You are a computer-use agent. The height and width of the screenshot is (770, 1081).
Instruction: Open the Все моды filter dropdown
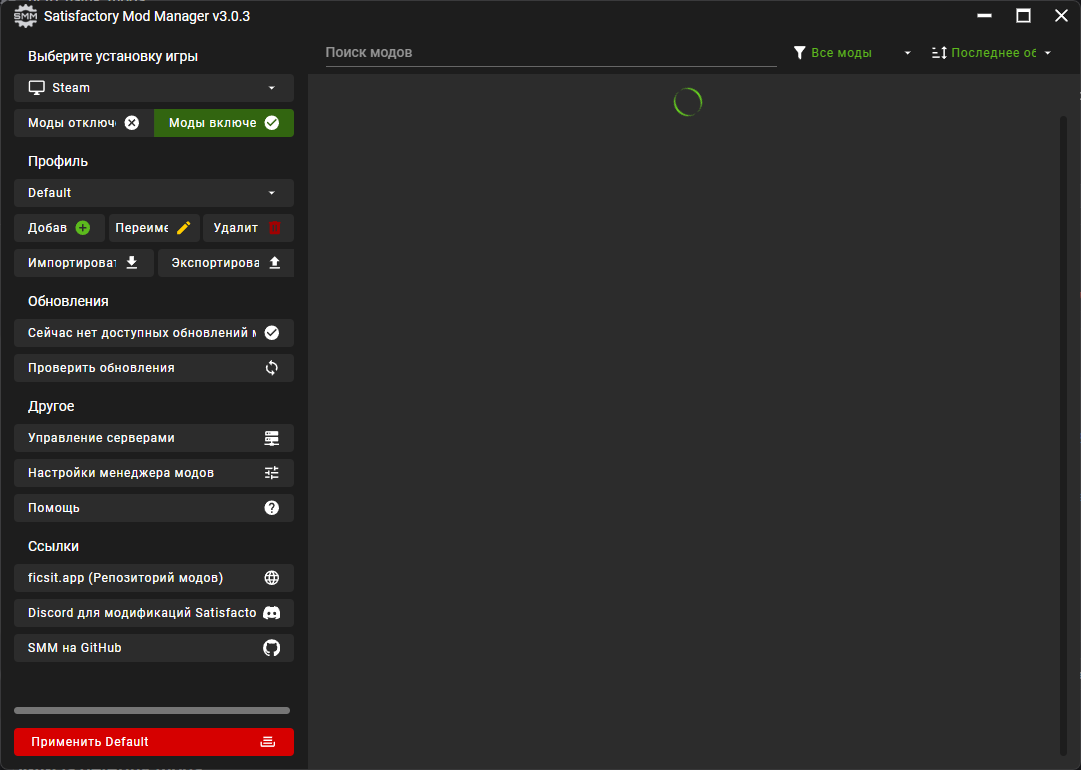click(x=852, y=52)
